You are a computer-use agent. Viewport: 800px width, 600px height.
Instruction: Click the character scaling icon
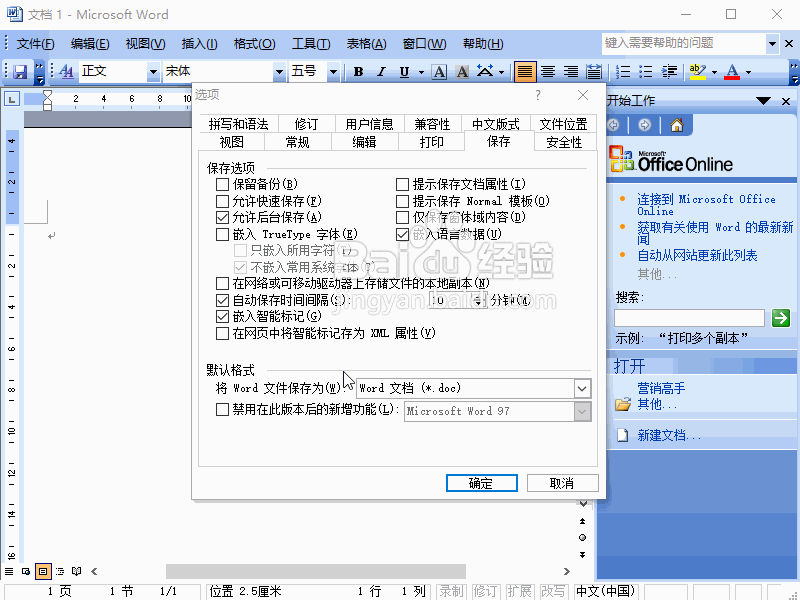485,72
